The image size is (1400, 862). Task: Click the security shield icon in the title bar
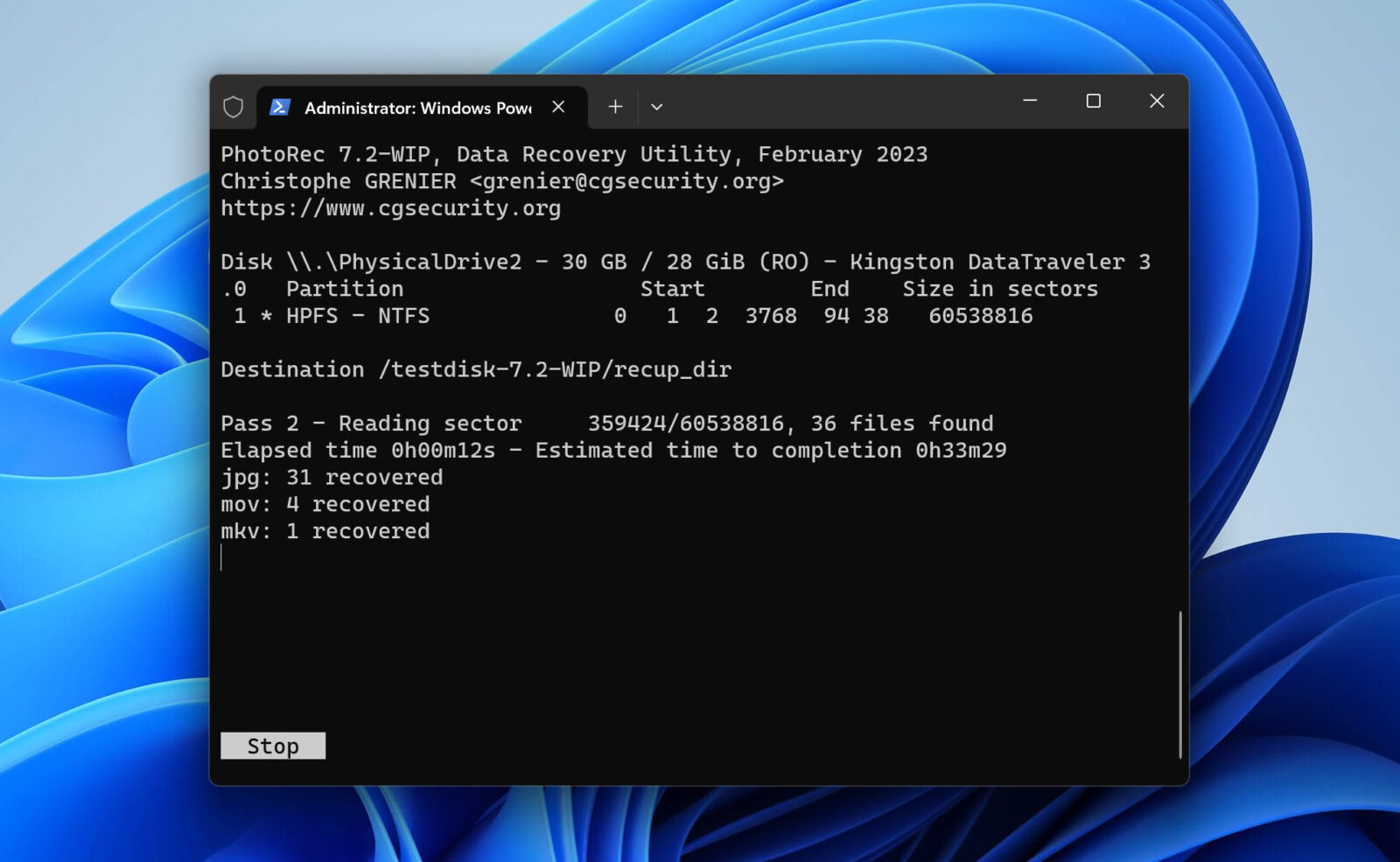(234, 107)
